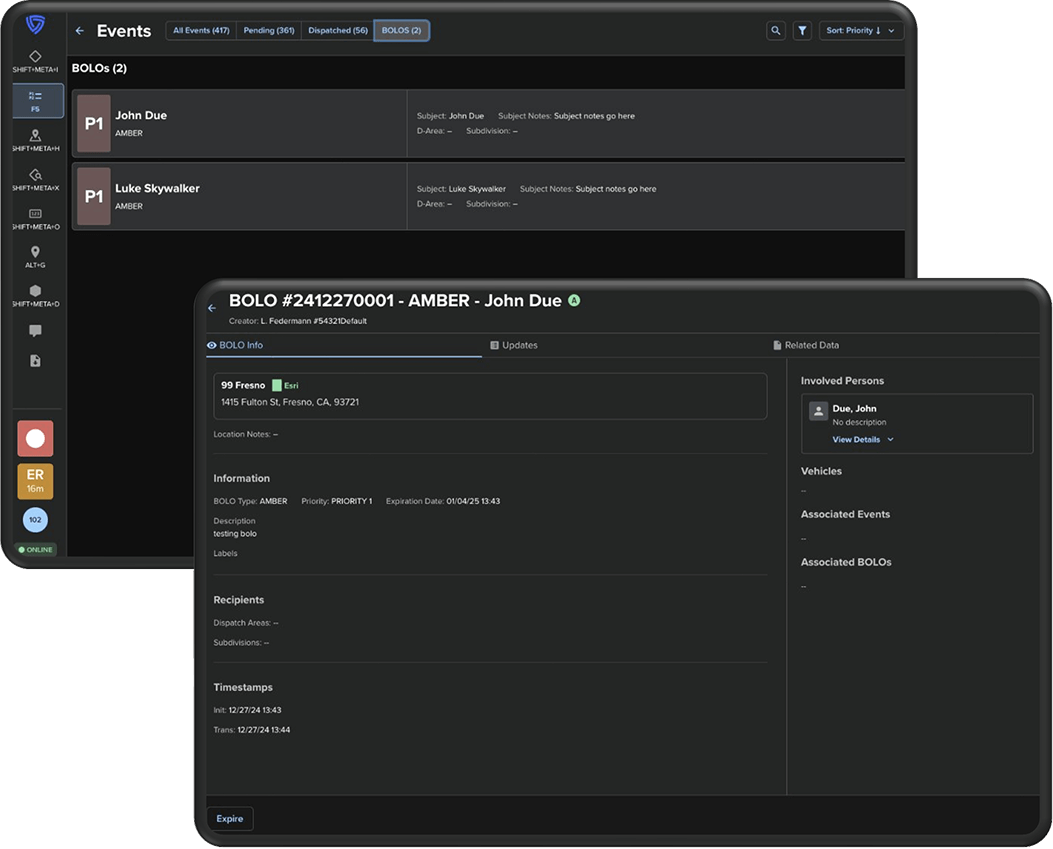Click the ER 16m orange status button

(x=35, y=481)
